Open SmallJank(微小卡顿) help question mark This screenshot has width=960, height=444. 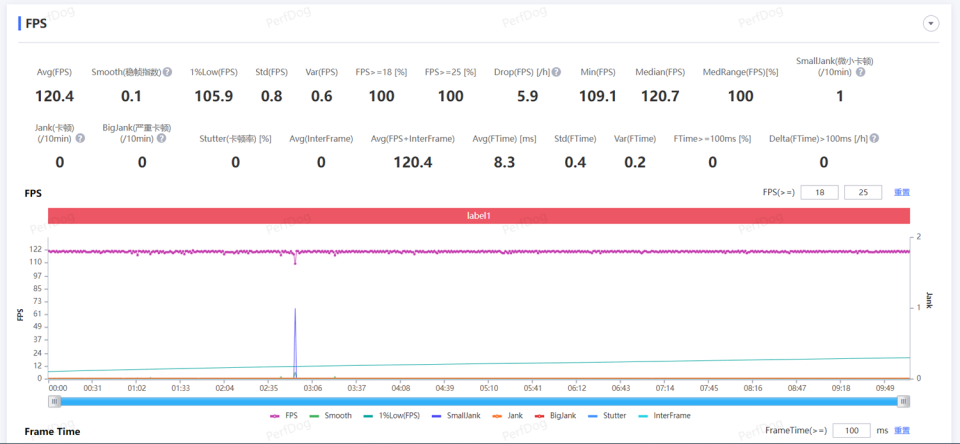[860, 72]
